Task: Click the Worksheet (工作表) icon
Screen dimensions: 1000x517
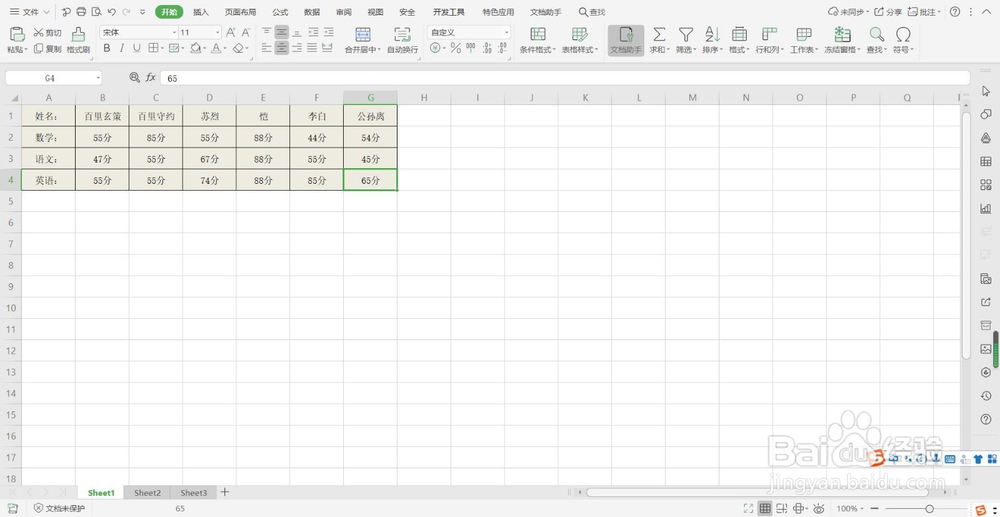Action: click(x=804, y=34)
